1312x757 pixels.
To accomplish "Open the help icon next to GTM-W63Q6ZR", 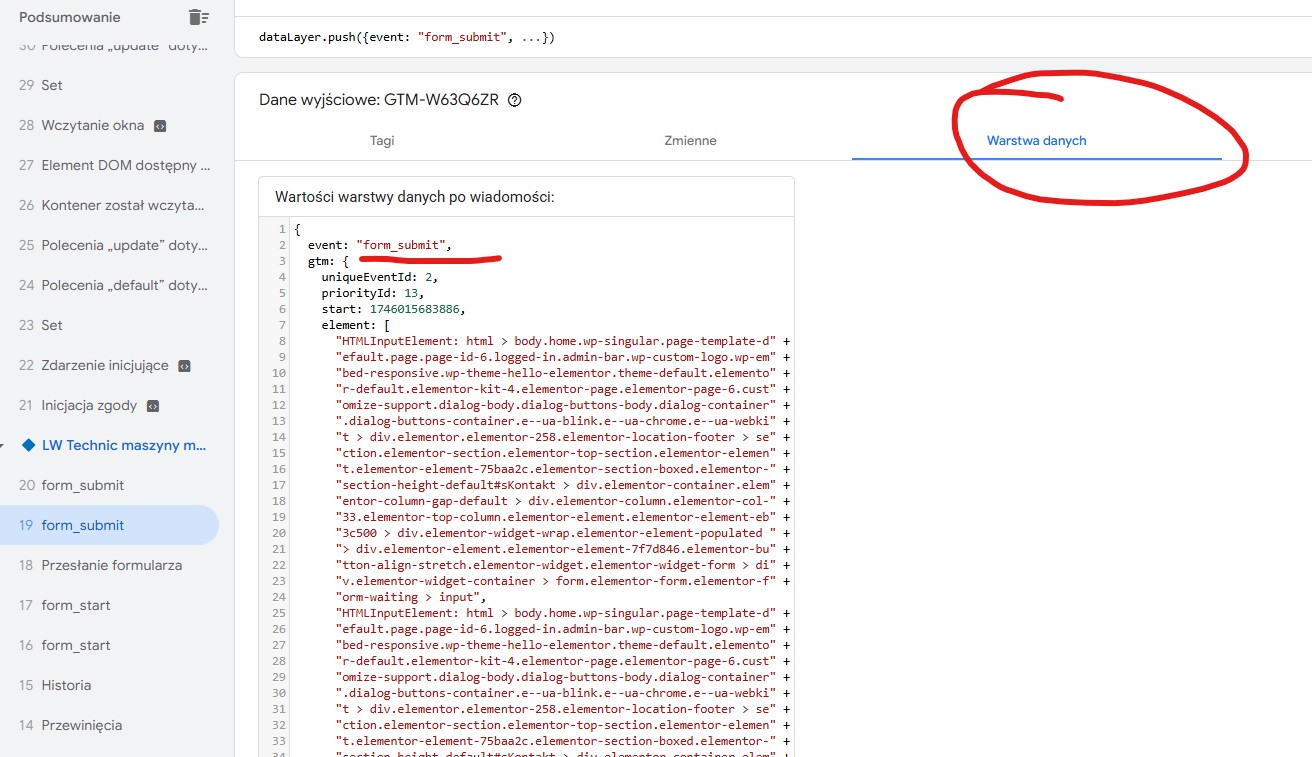I will tap(515, 100).
